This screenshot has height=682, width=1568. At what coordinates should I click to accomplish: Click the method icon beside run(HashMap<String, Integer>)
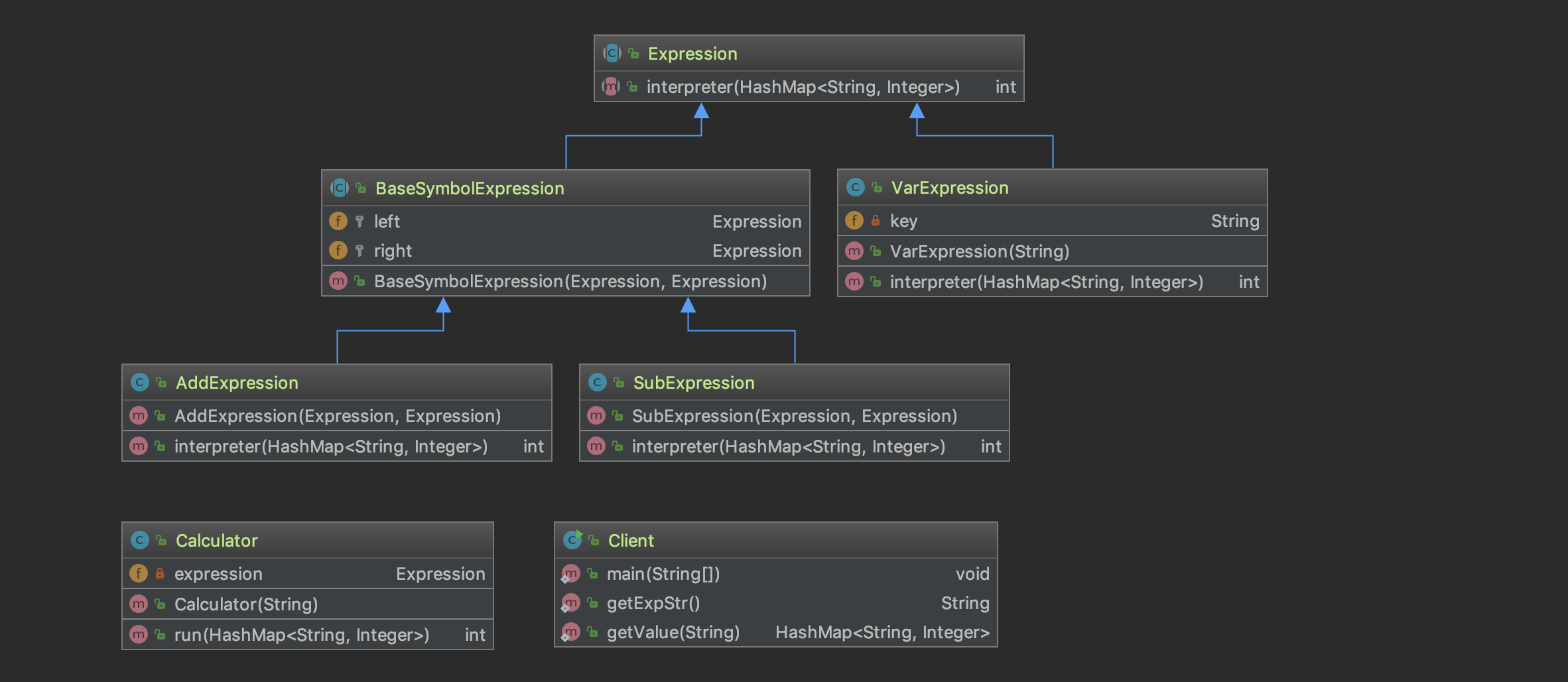pos(138,635)
